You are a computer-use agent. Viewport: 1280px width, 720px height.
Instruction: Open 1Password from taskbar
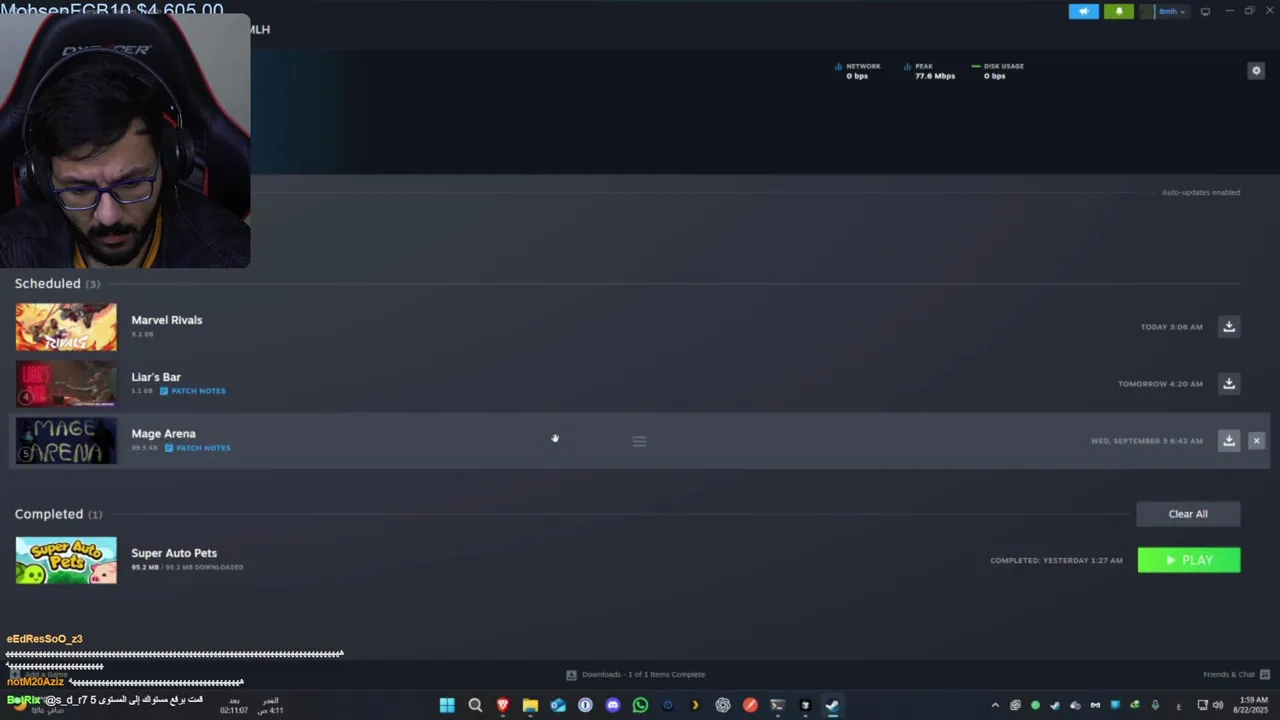point(585,705)
